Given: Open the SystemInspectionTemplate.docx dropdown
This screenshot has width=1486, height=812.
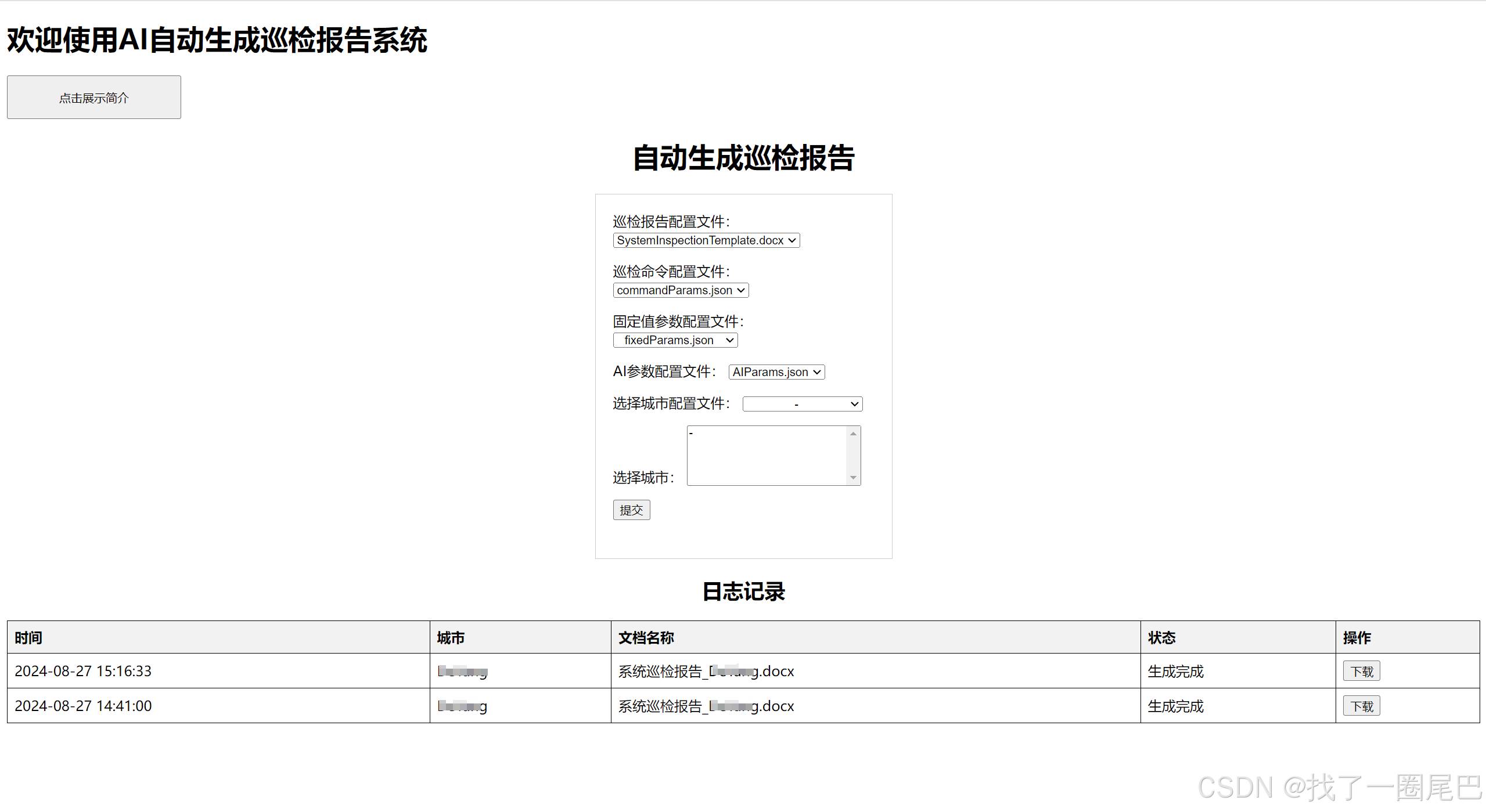Looking at the screenshot, I should coord(706,240).
